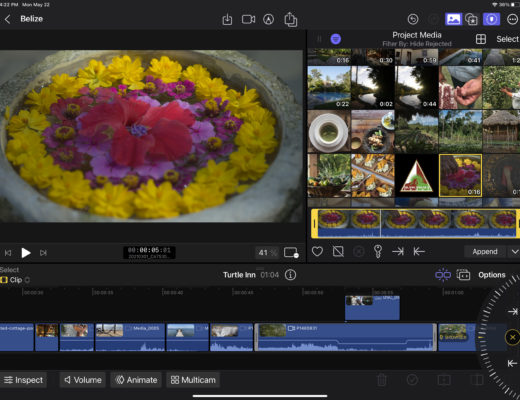The width and height of the screenshot is (520, 400).
Task: Select the long P1465831 timeline clip
Action: tap(346, 337)
